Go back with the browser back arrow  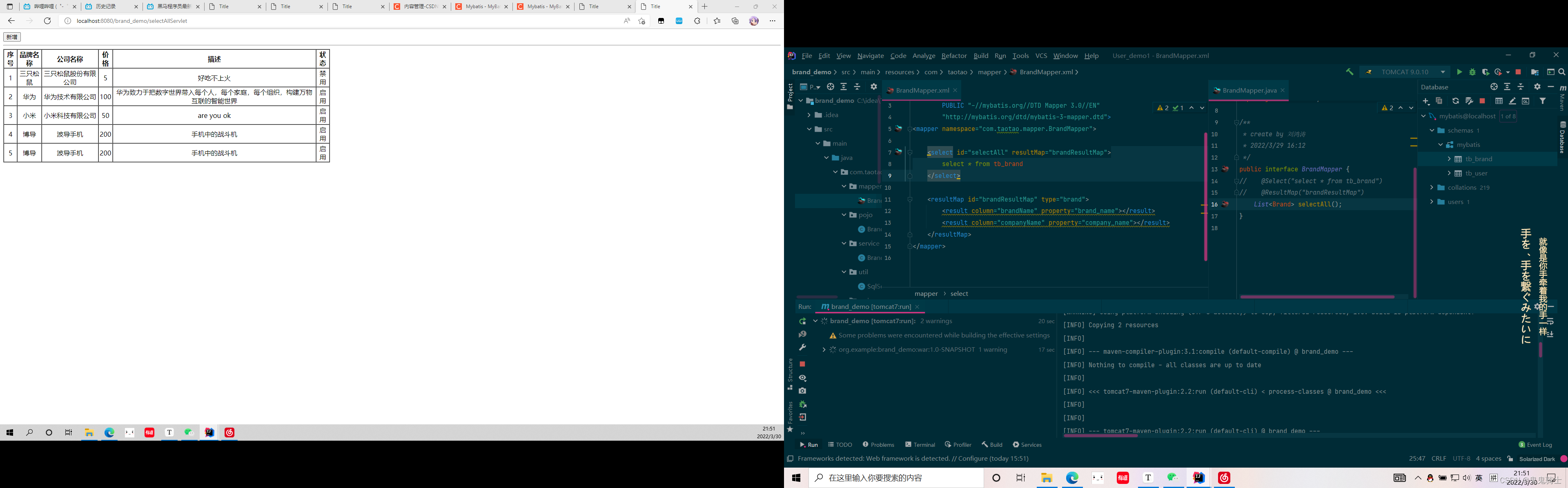click(11, 21)
